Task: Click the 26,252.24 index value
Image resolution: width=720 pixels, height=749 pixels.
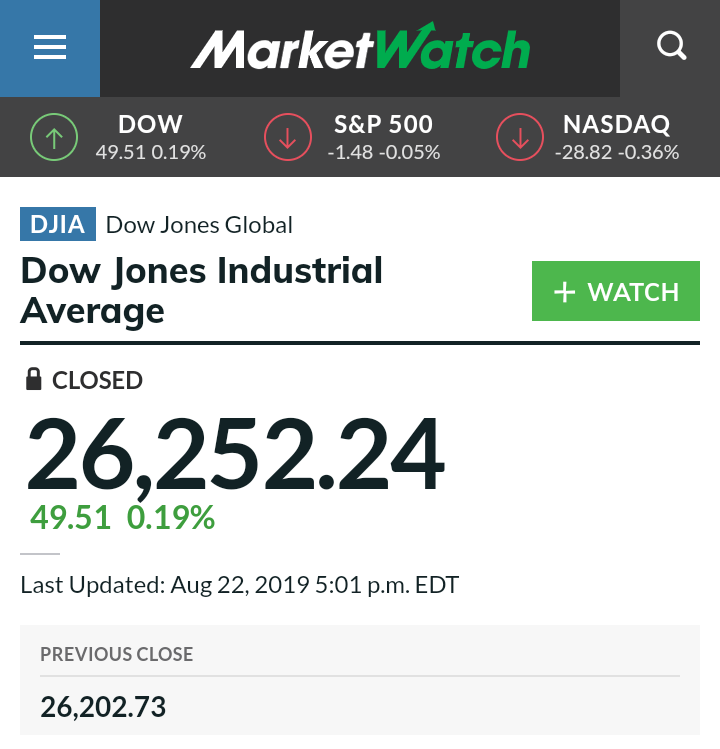Action: 236,454
